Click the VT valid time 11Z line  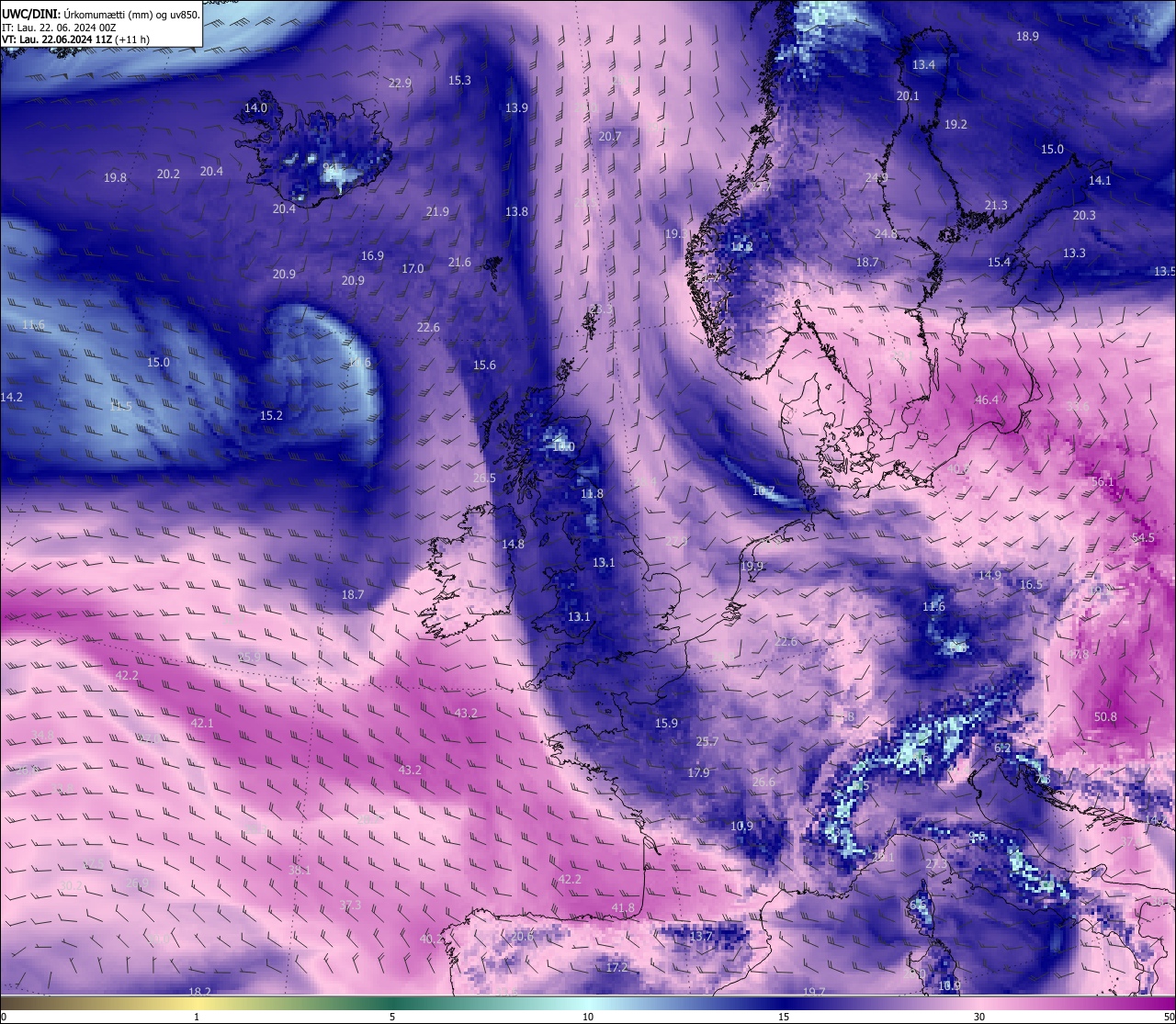point(75,39)
